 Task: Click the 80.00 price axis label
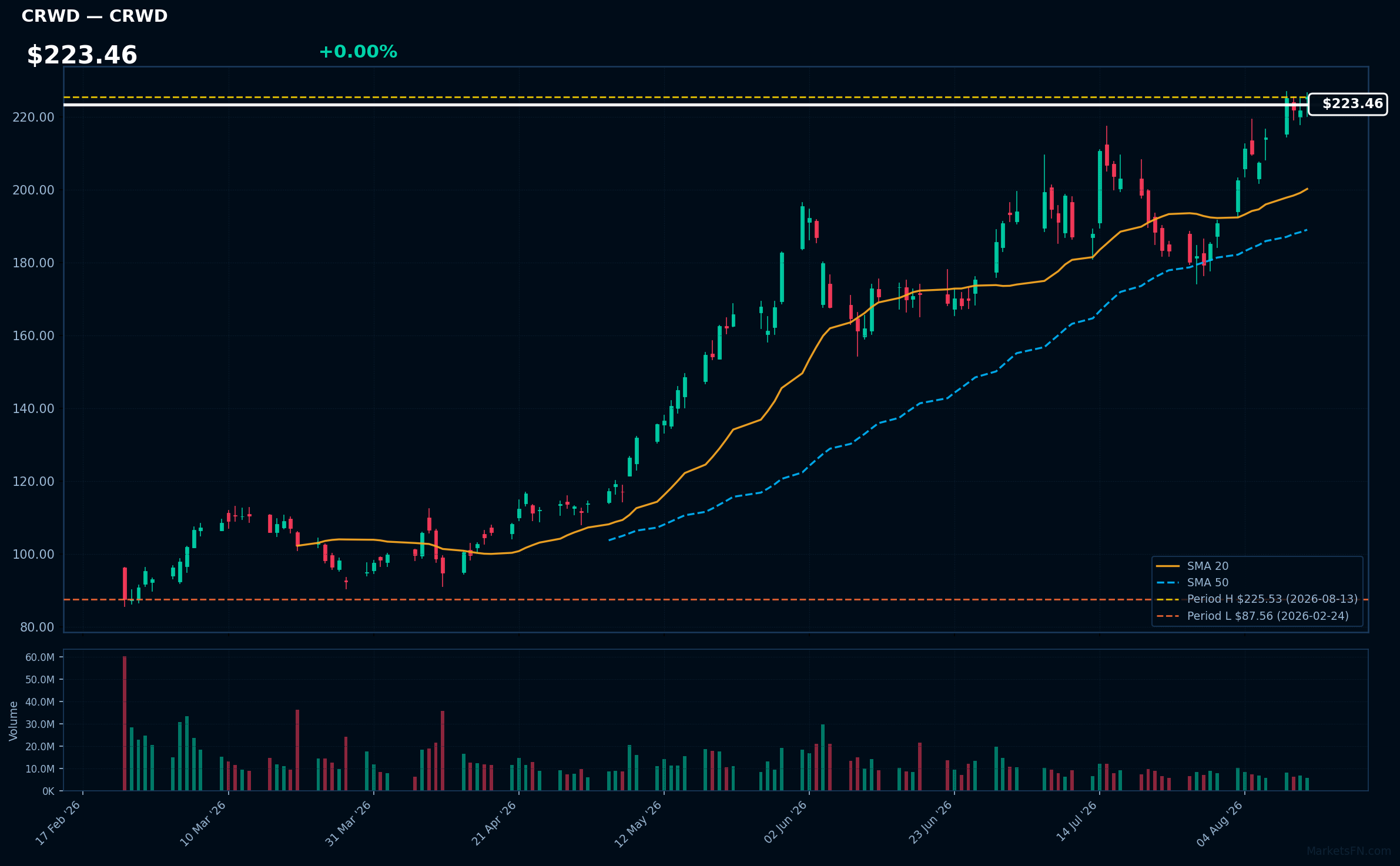[37, 627]
